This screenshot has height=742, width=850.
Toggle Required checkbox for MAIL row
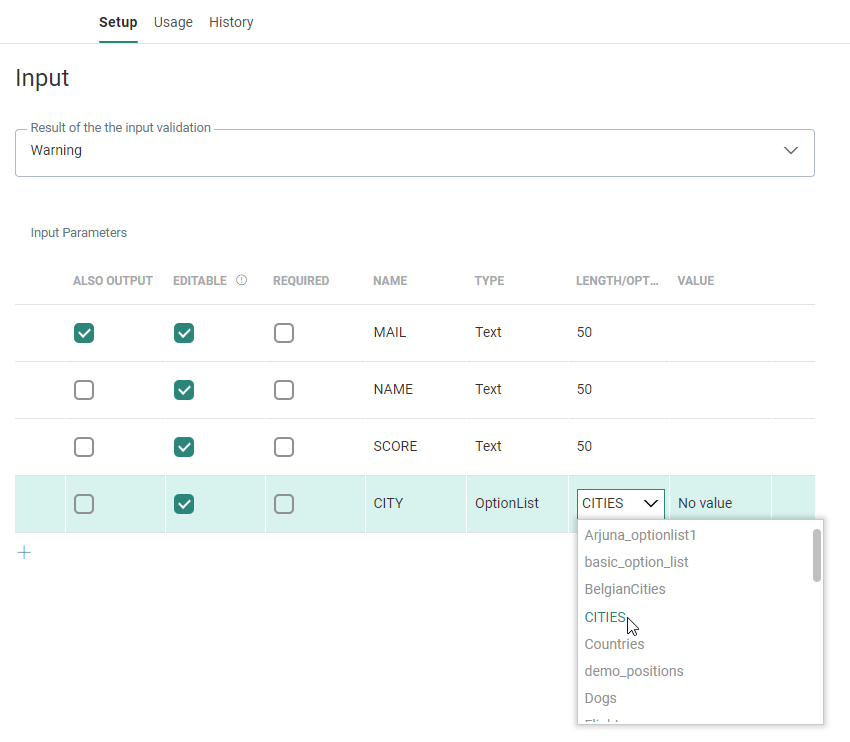click(x=284, y=333)
